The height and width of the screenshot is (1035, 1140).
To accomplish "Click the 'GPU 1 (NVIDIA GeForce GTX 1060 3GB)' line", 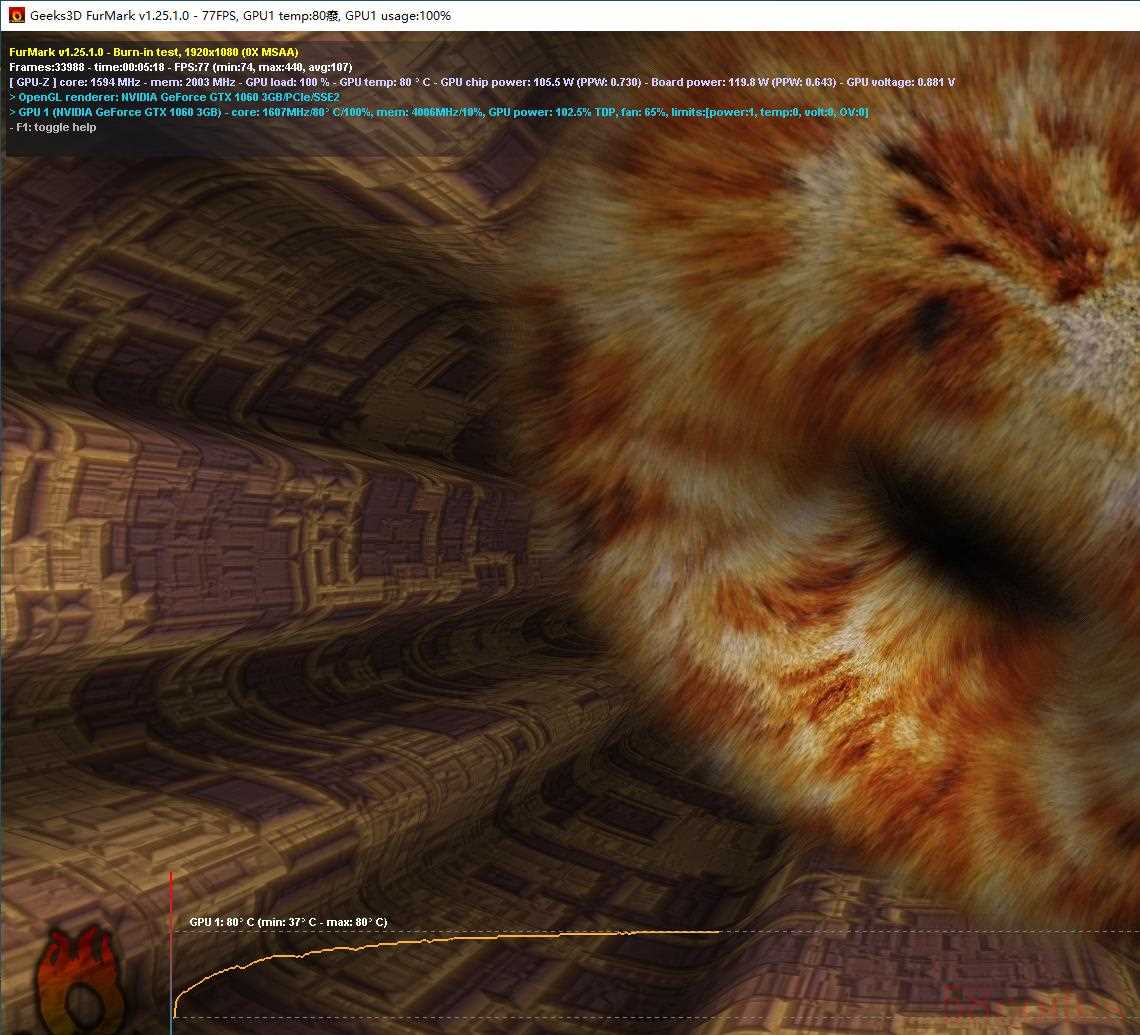I will point(438,112).
